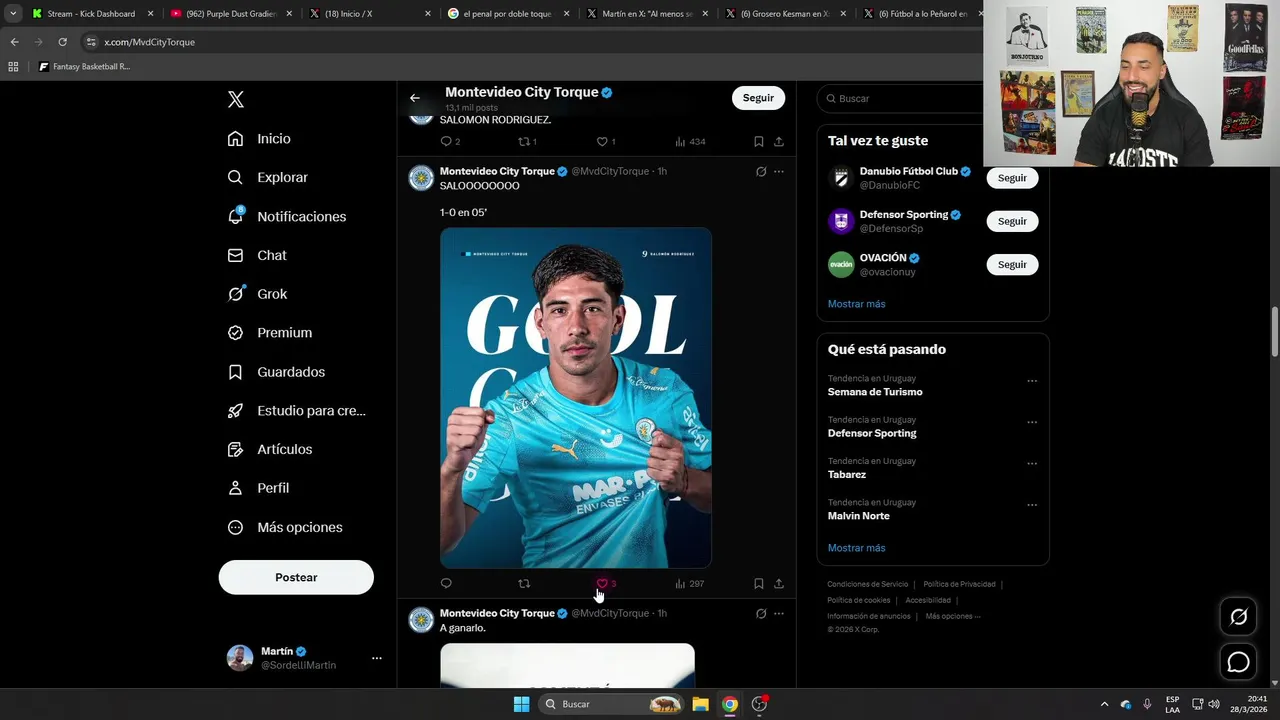Open Grok icon on 'A ganarlo.' post
This screenshot has width=1280, height=720.
761,613
